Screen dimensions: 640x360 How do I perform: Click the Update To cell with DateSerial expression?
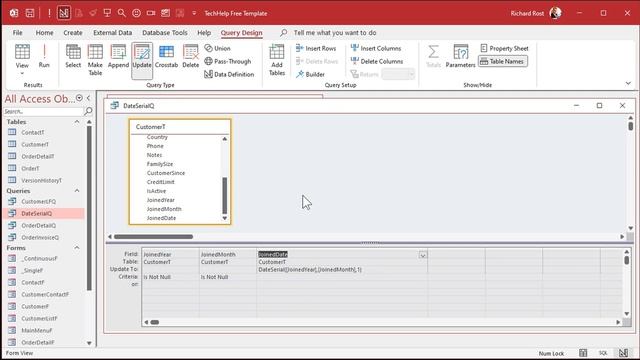point(342,270)
